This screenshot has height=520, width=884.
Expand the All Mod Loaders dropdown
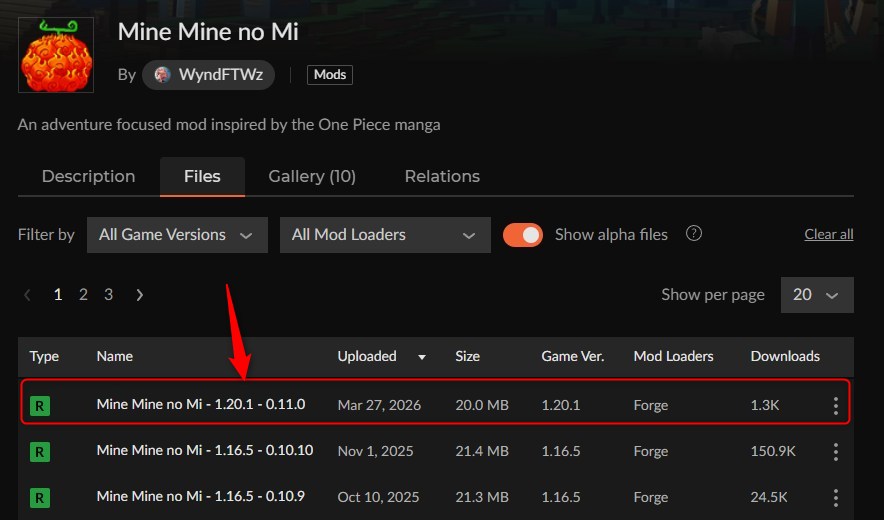(x=385, y=235)
